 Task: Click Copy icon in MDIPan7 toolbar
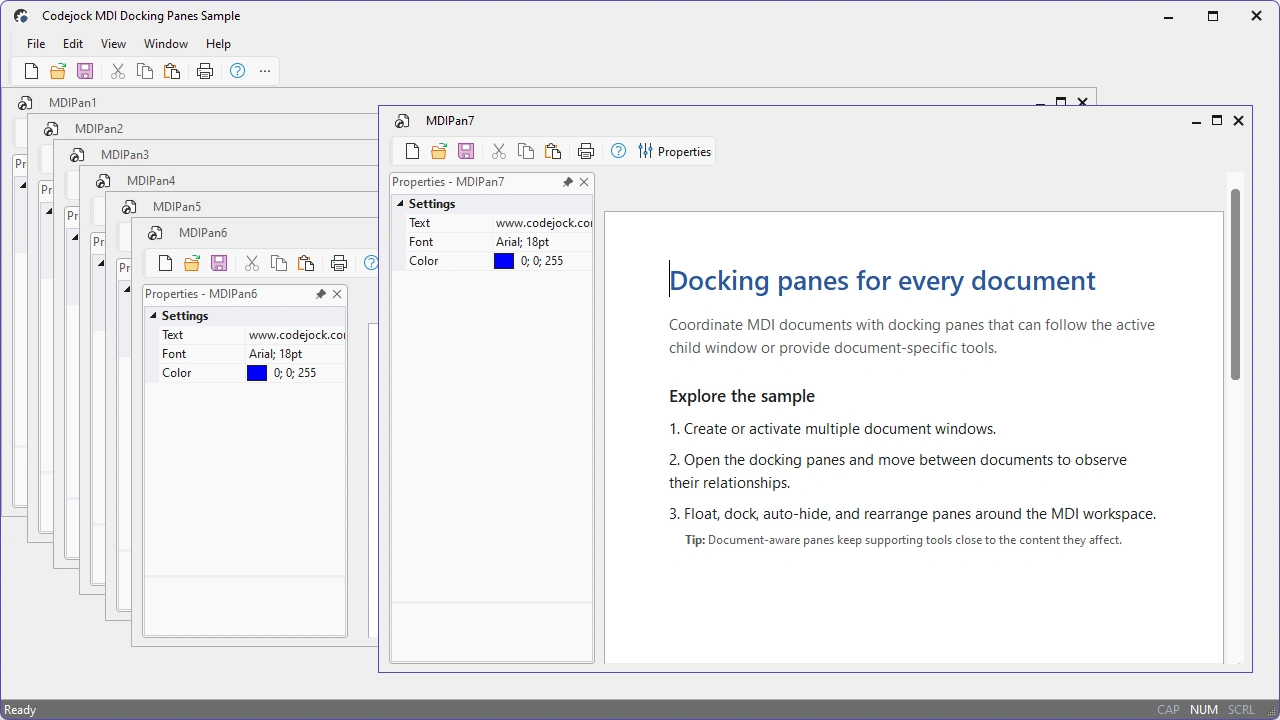[x=526, y=151]
